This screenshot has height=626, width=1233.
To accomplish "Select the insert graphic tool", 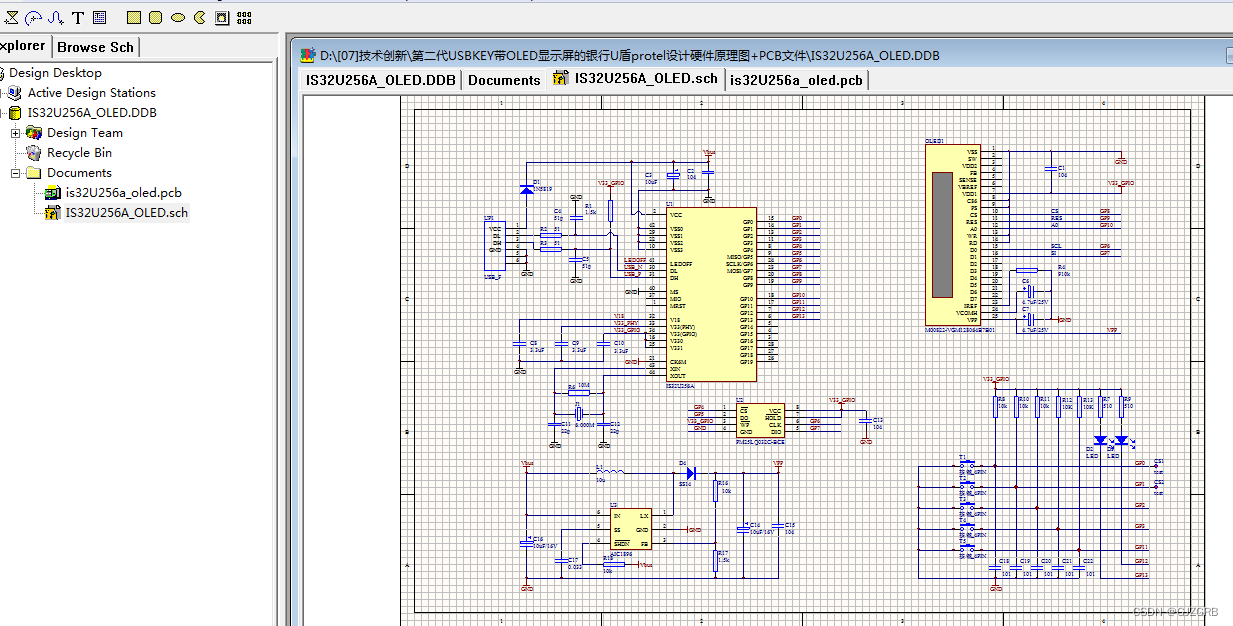I will [x=222, y=17].
